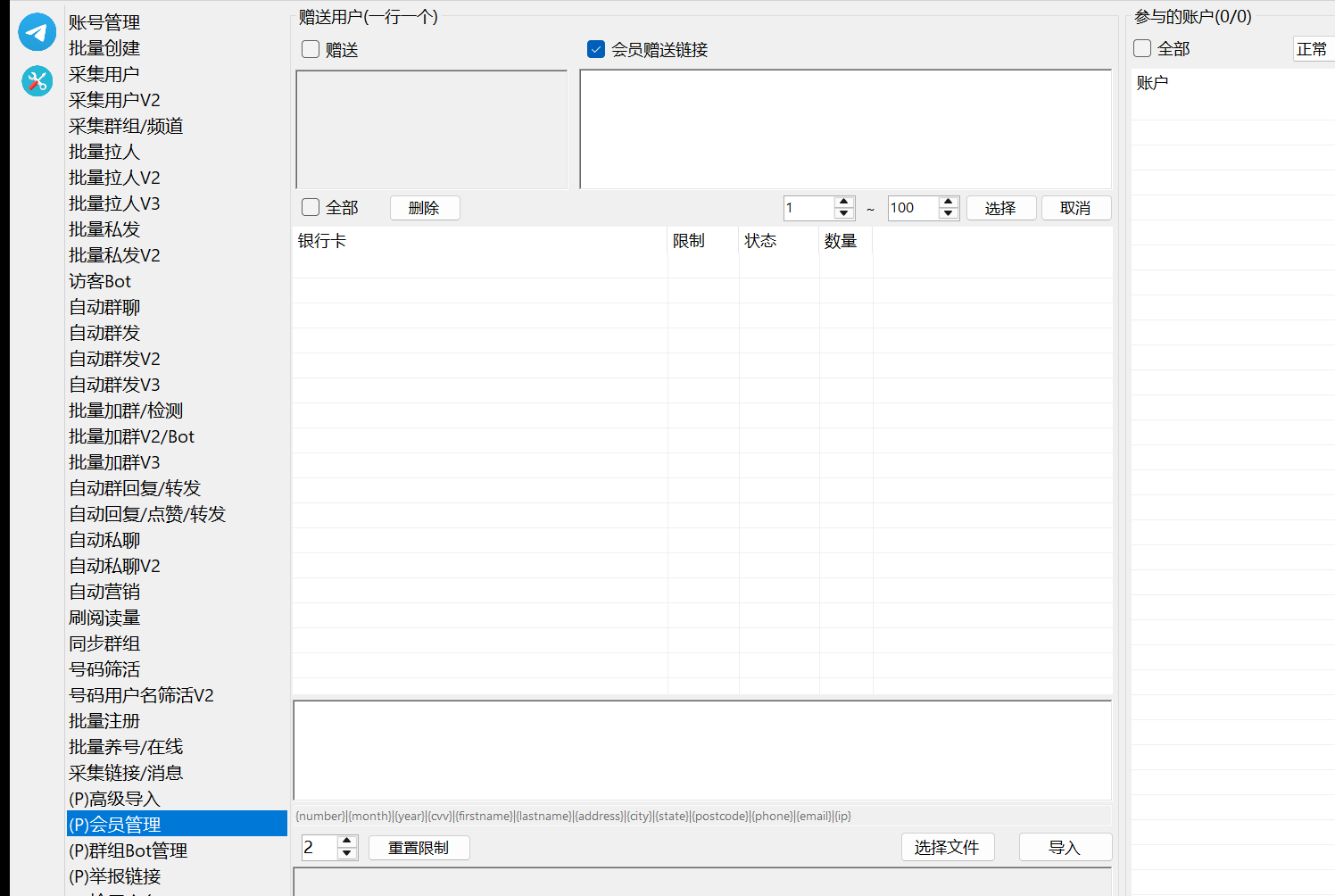Select (P)高级导入 menu item
This screenshot has width=1335, height=896.
pos(114,799)
